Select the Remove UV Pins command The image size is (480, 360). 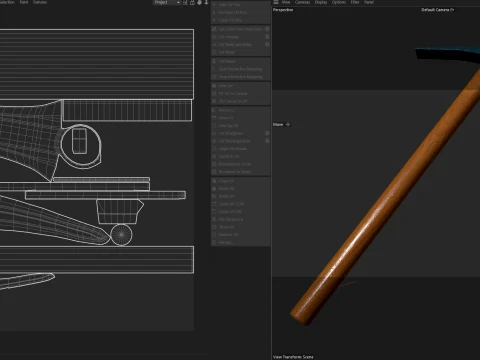coord(240,12)
